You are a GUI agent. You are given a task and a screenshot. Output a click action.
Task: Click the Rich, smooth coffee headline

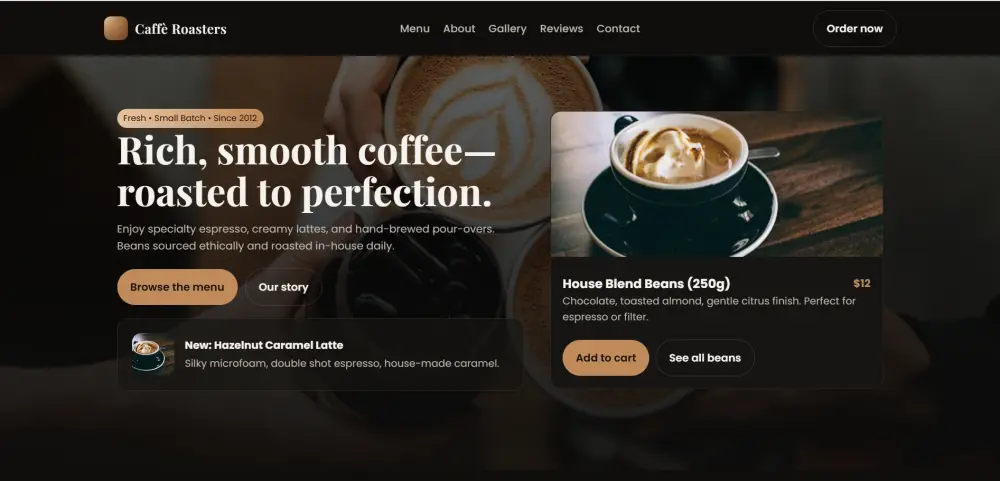tap(306, 172)
